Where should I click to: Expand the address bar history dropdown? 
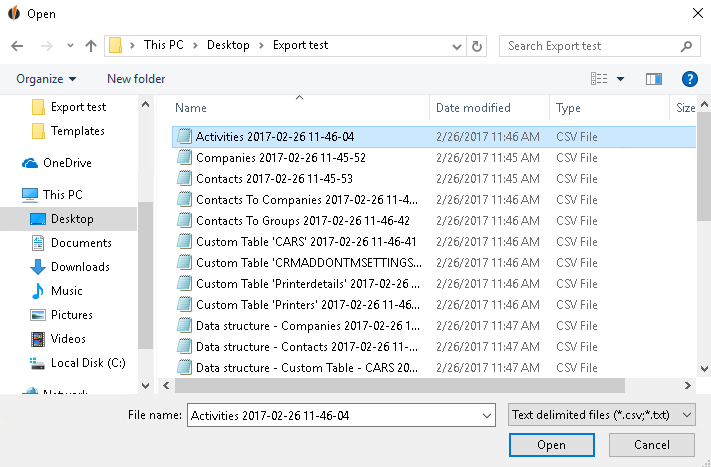click(457, 46)
